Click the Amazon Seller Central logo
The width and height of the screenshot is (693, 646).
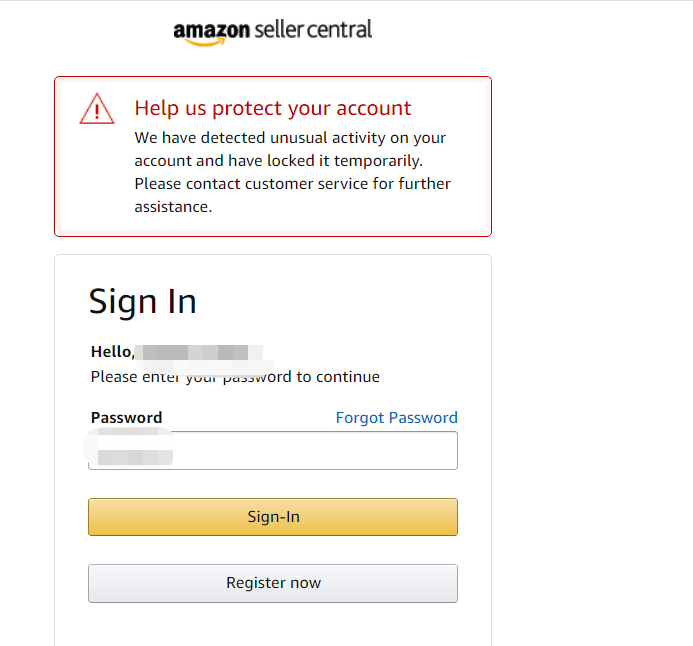coord(273,32)
